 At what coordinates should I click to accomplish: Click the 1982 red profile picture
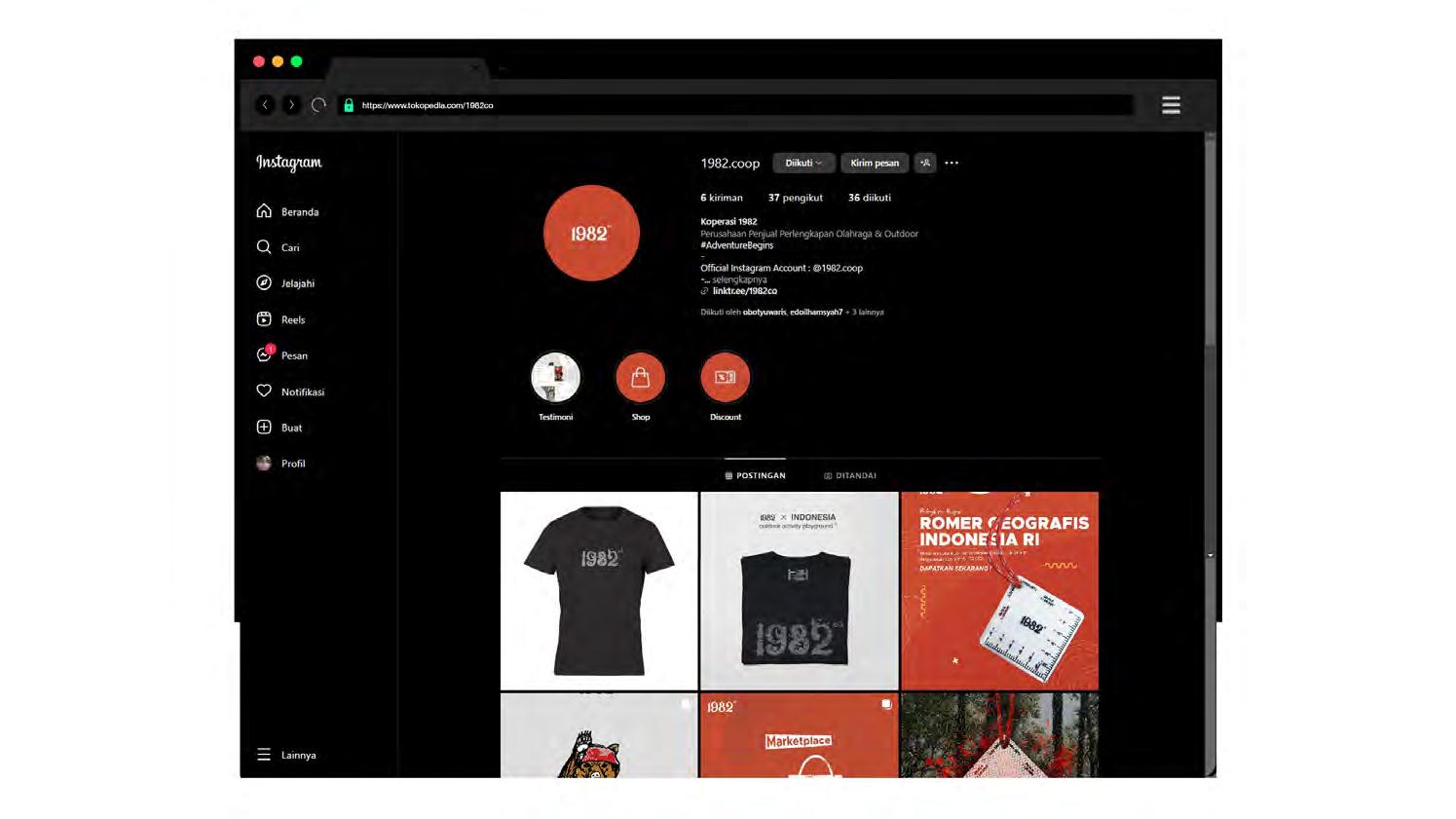click(x=591, y=233)
